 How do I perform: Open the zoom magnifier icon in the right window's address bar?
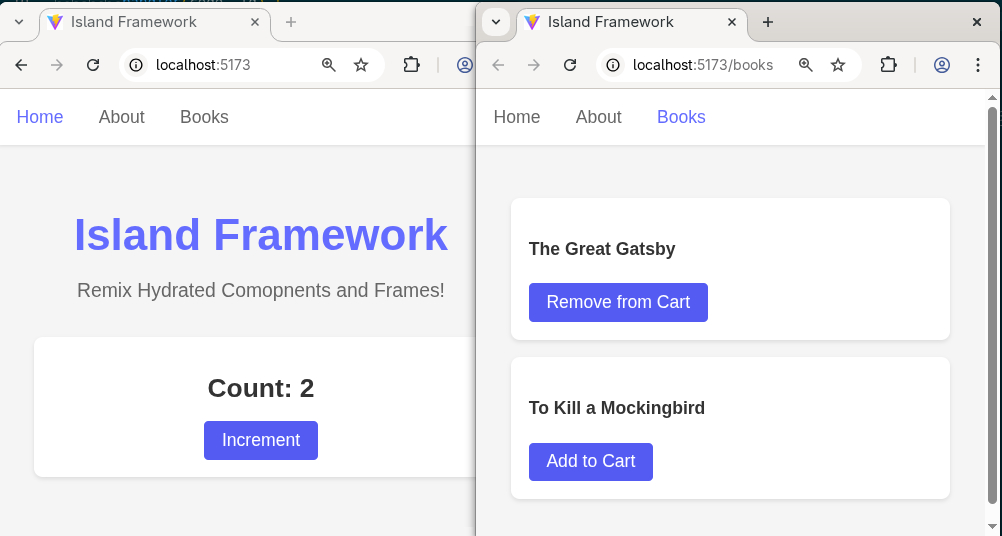[806, 65]
